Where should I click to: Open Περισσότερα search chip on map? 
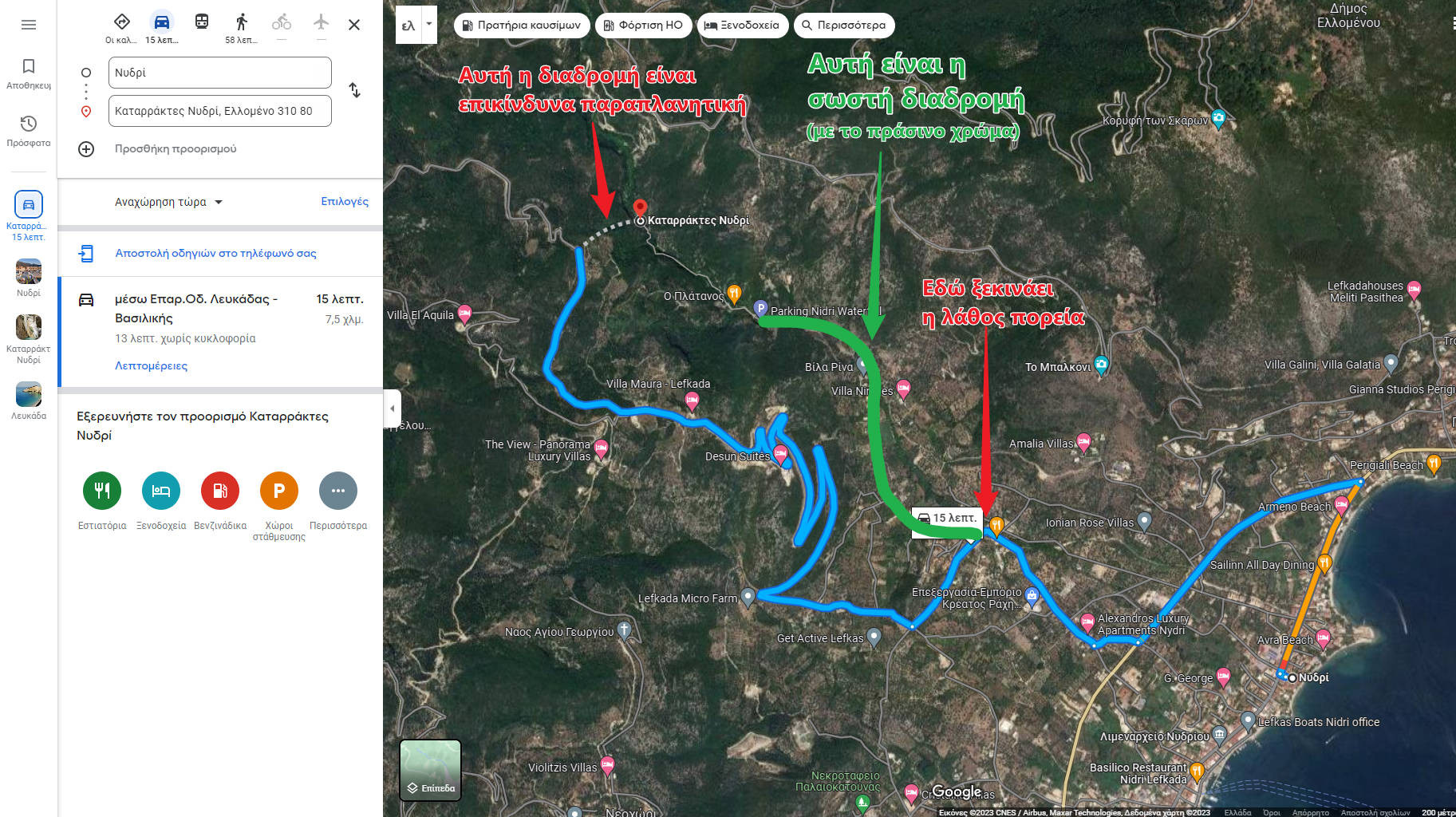pyautogui.click(x=844, y=25)
